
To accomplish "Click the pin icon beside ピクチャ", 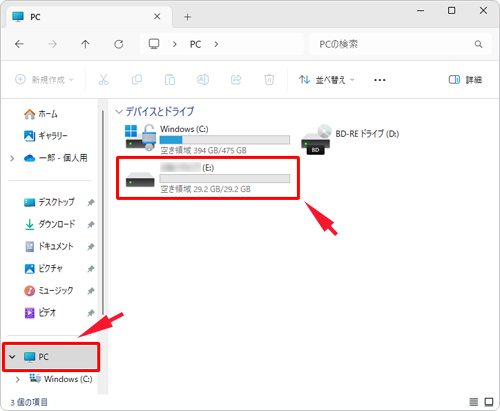I will [91, 269].
